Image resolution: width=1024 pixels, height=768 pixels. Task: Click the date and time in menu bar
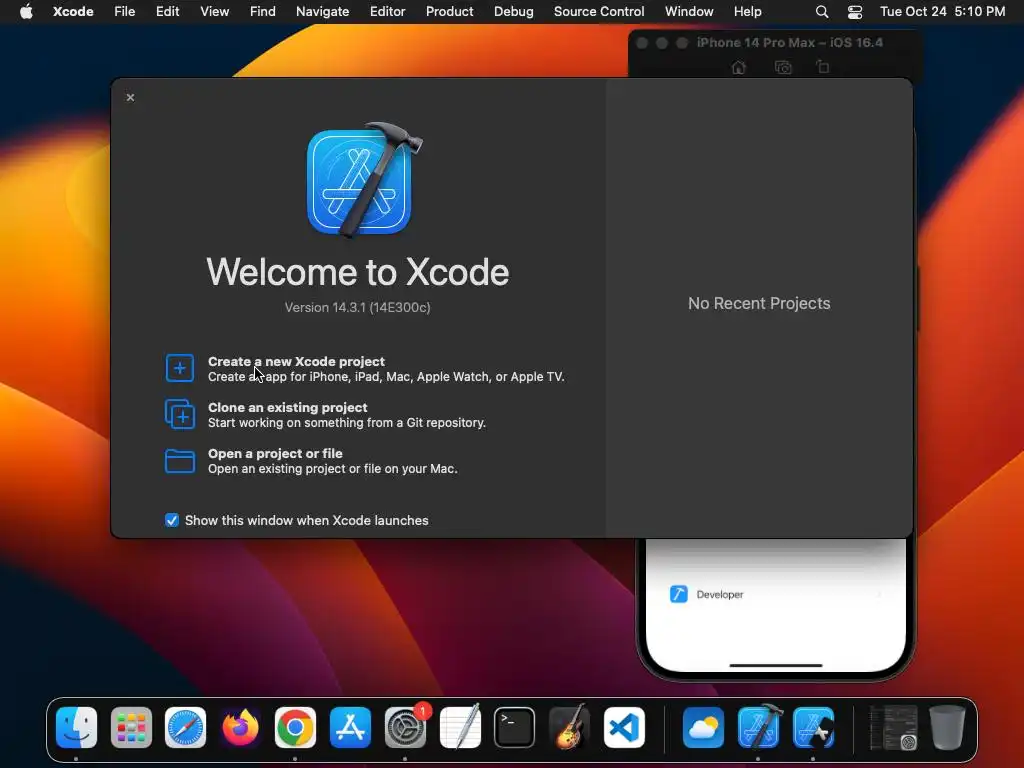tap(942, 12)
